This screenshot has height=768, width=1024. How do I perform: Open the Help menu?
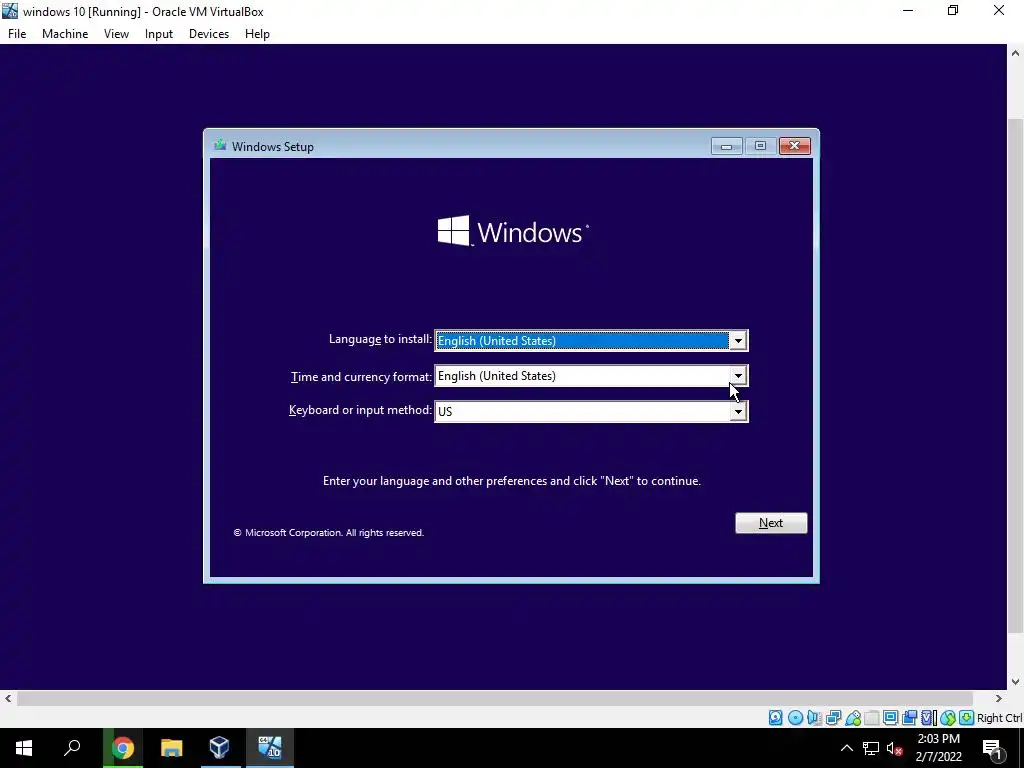click(x=257, y=34)
